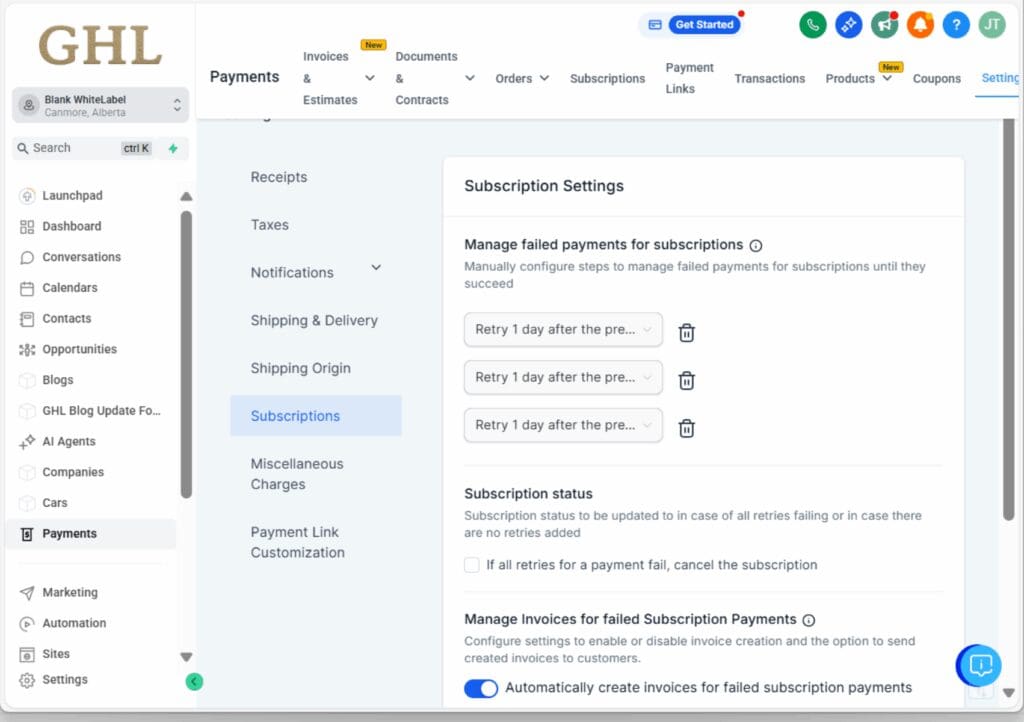Open Taxes settings in the side menu

tap(270, 225)
